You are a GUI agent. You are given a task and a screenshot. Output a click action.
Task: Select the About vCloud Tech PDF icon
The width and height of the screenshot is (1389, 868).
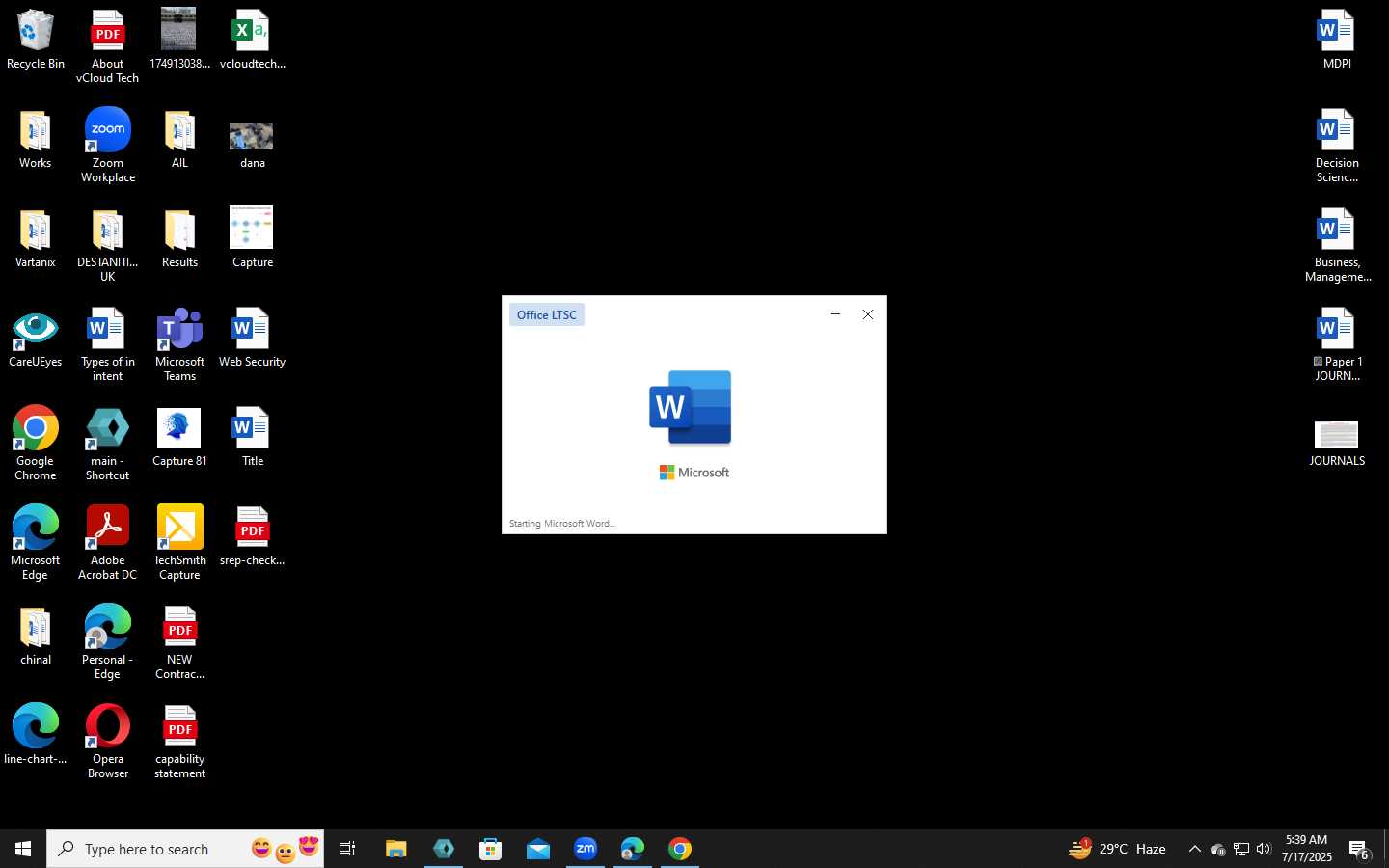[107, 46]
